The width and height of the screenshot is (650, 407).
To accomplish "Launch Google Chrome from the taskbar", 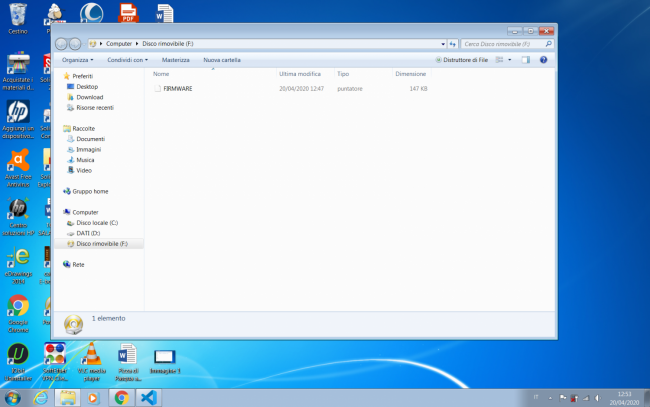I will point(121,396).
